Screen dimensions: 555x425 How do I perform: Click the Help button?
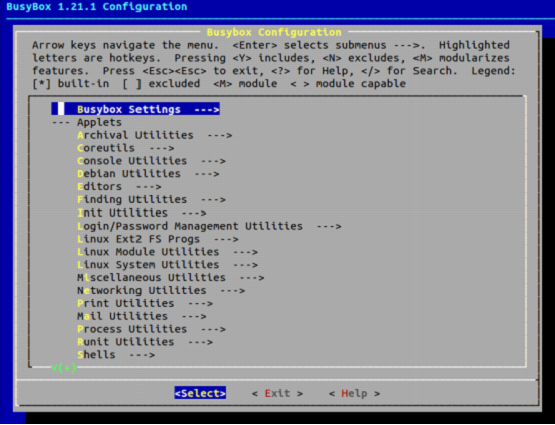354,393
